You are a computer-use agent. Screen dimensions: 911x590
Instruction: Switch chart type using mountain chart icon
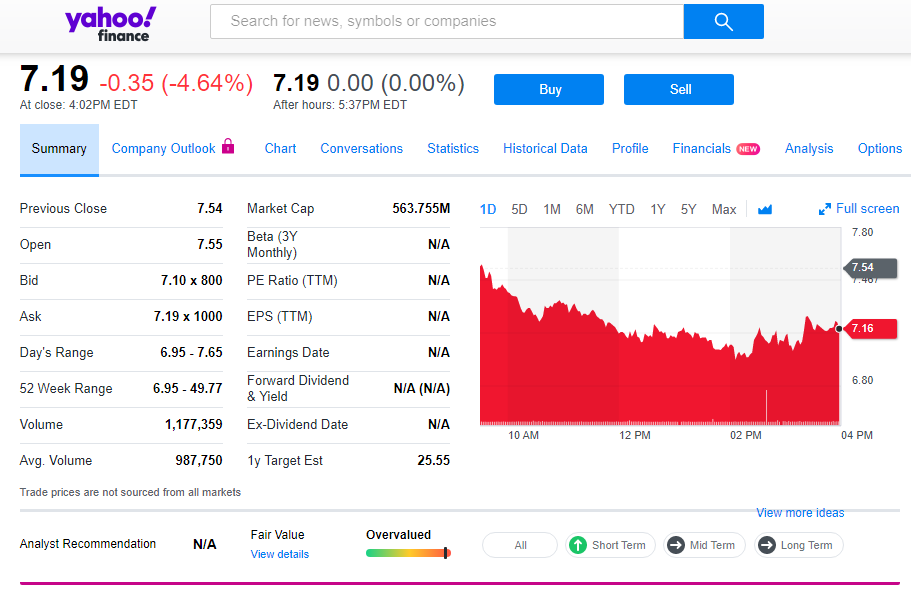(x=765, y=209)
